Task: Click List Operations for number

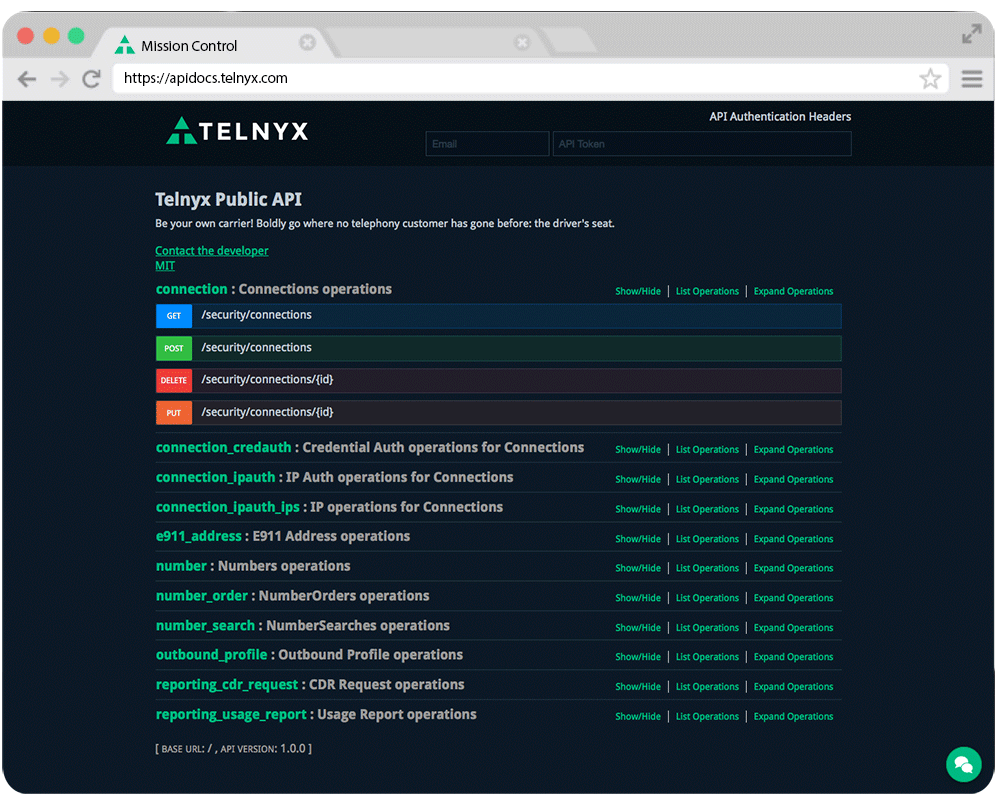Action: pos(707,568)
